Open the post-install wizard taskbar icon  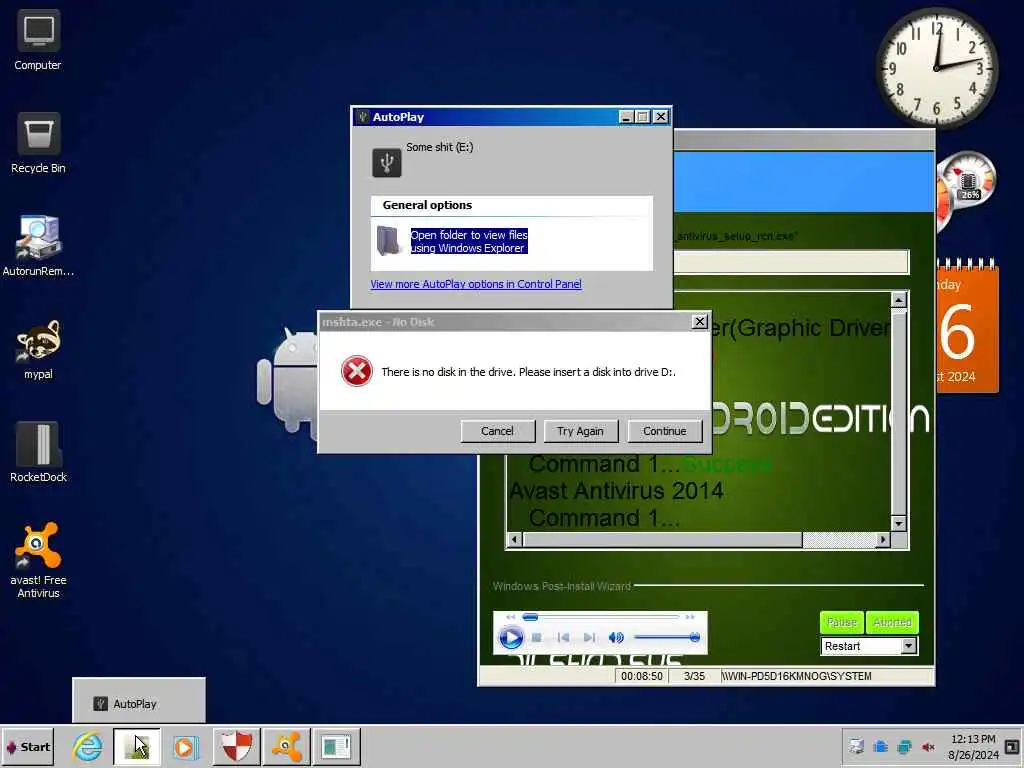pyautogui.click(x=336, y=746)
